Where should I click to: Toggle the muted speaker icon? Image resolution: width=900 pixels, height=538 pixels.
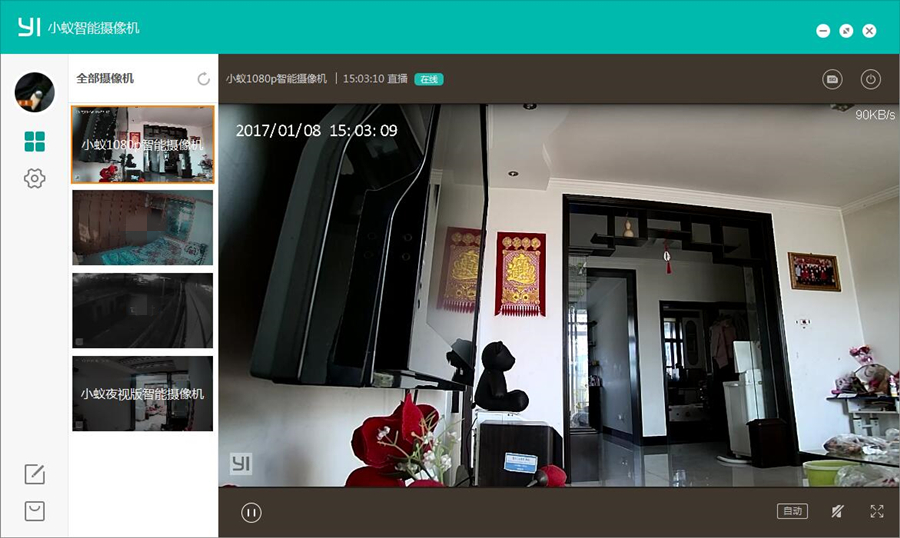tap(837, 511)
